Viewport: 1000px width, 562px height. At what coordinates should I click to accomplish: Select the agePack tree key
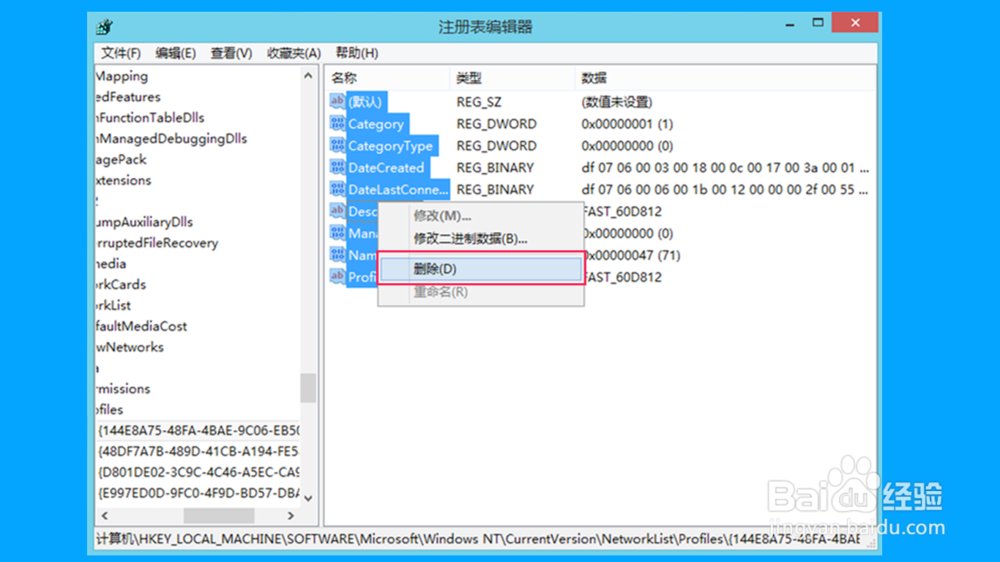click(121, 159)
